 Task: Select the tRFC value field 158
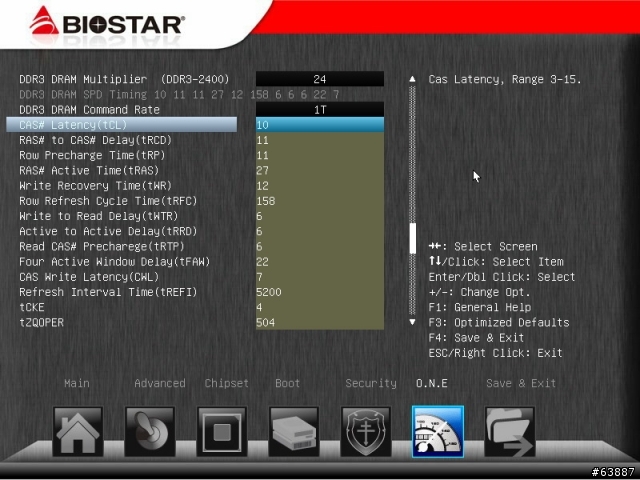coord(320,201)
